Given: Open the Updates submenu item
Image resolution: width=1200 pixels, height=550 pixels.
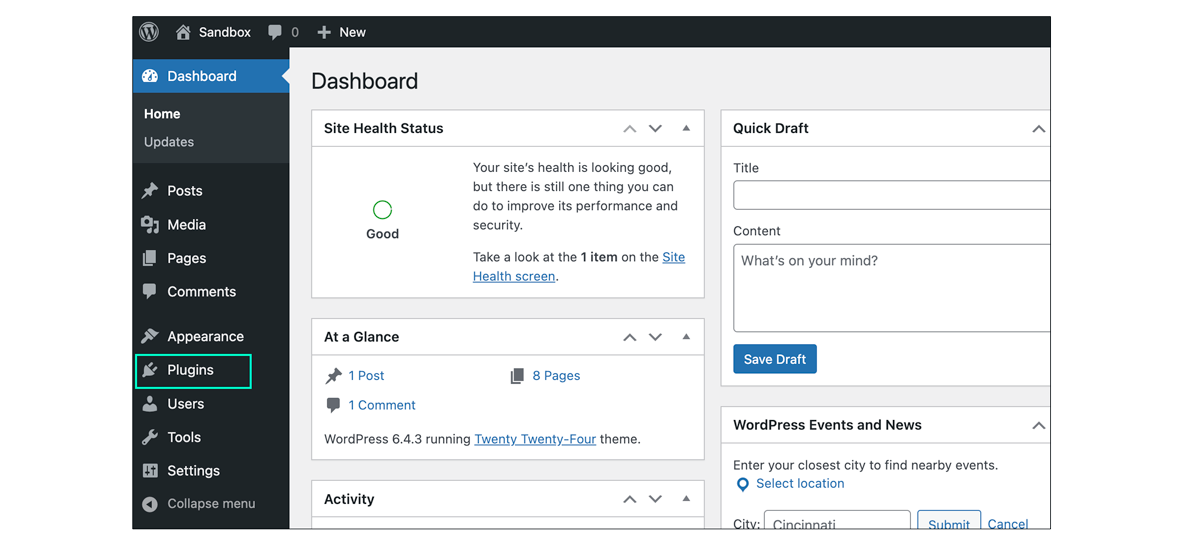Looking at the screenshot, I should coord(169,142).
